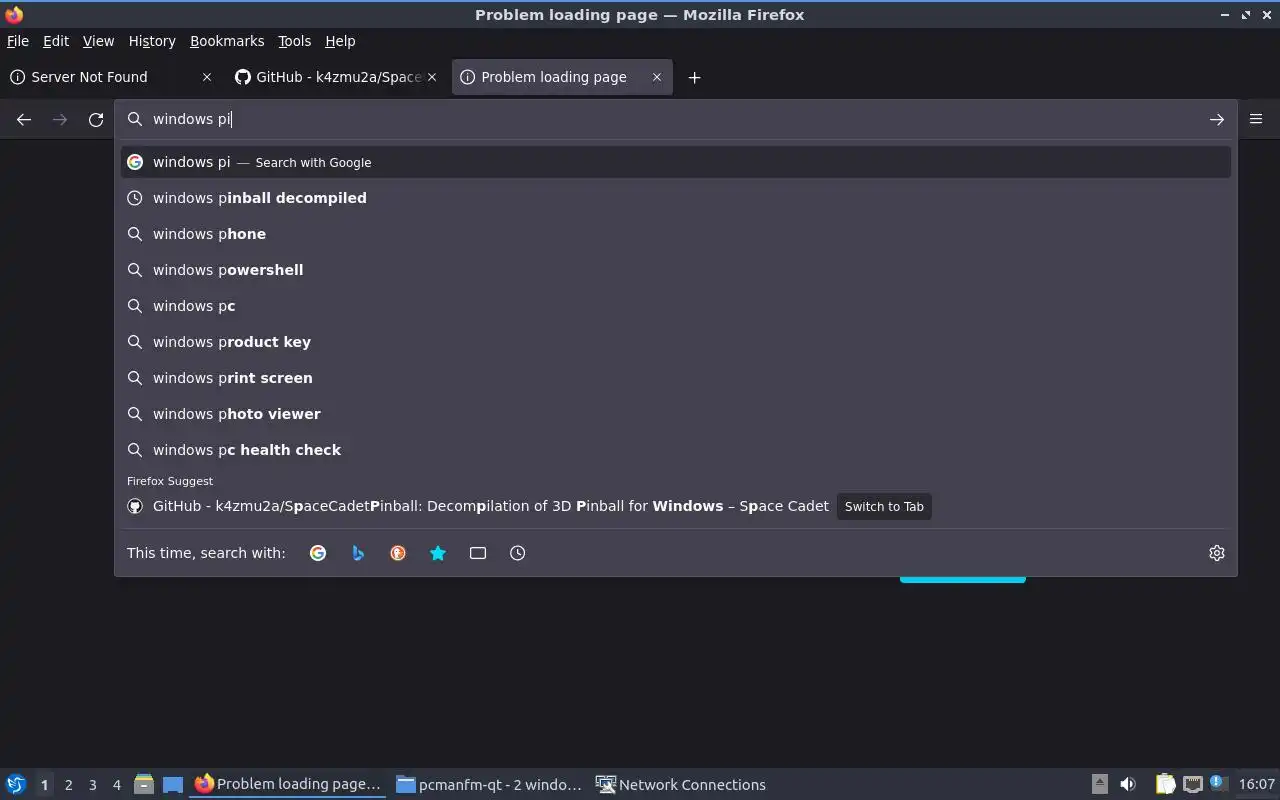Click the network icon in system tray
The height and width of the screenshot is (800, 1280).
click(1192, 784)
